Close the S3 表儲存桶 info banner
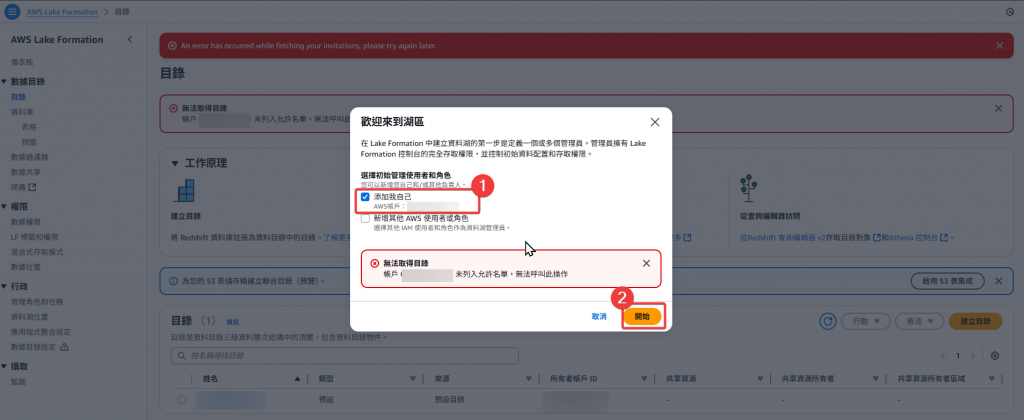This screenshot has width=1024, height=420. (x=999, y=281)
